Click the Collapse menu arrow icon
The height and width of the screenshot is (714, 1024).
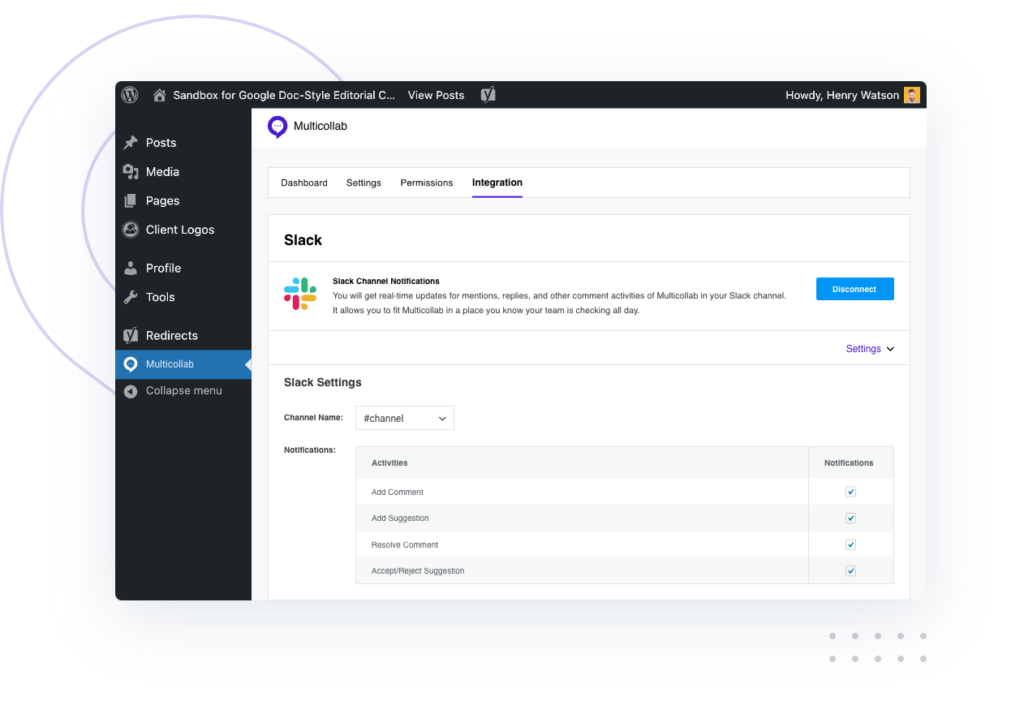coord(131,391)
